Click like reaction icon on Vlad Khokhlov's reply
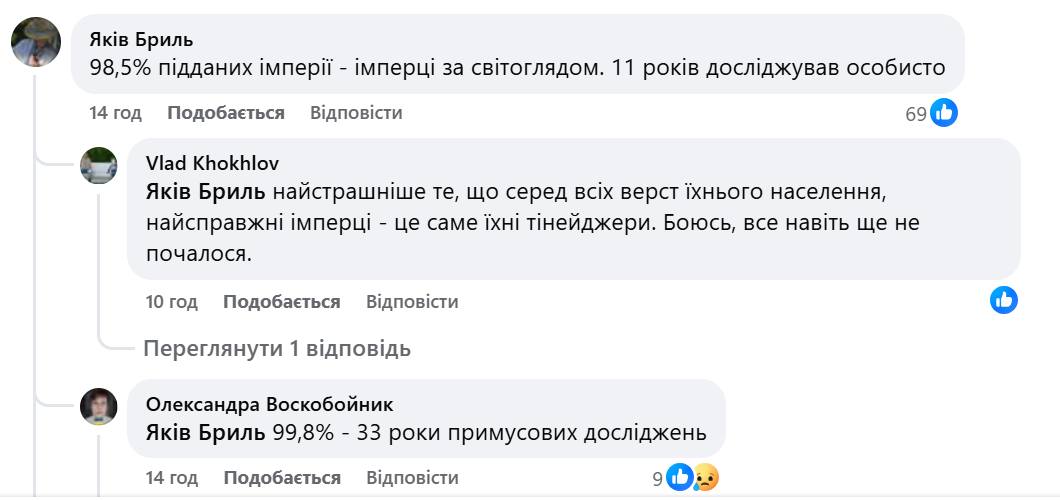The height and width of the screenshot is (500, 1060). 1003,299
